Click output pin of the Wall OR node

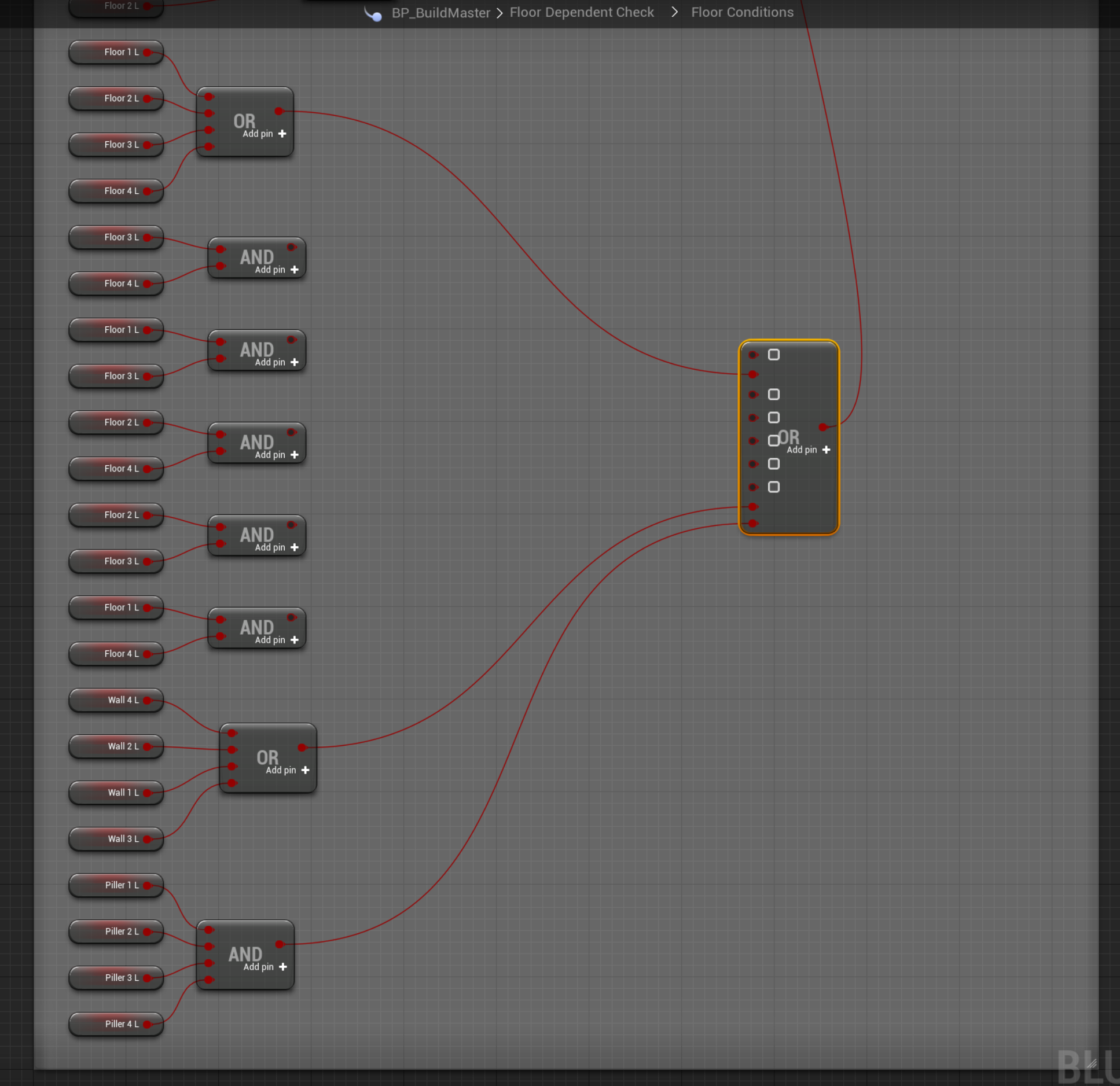click(x=302, y=748)
